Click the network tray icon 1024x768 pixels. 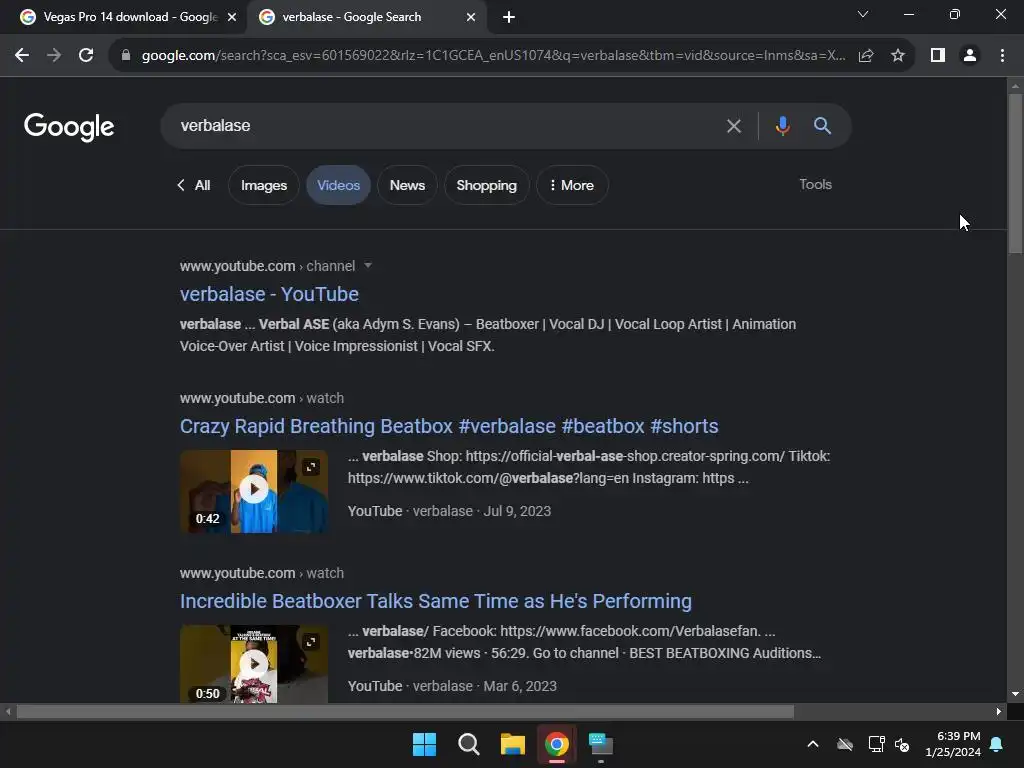(x=876, y=744)
